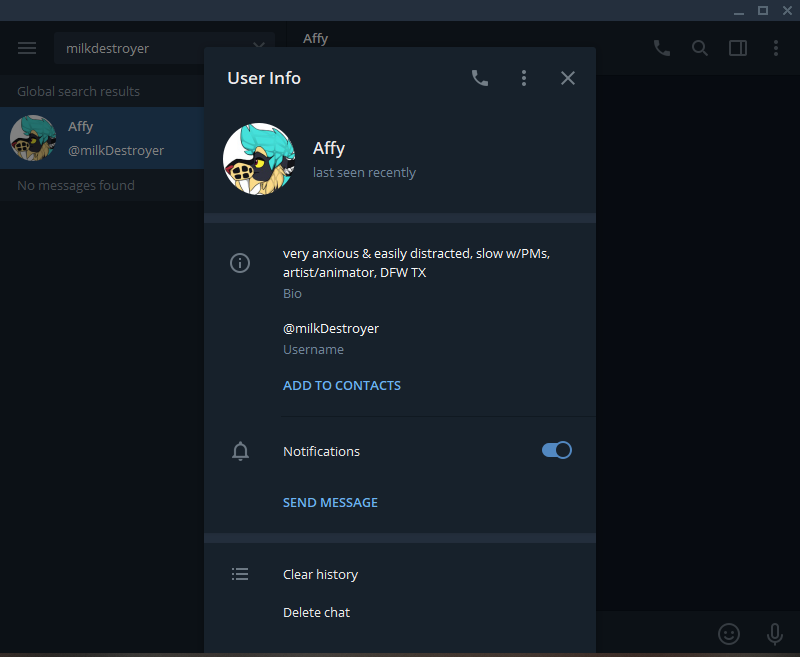This screenshot has height=657, width=800.
Task: Click last seen recently status text
Action: coord(364,172)
